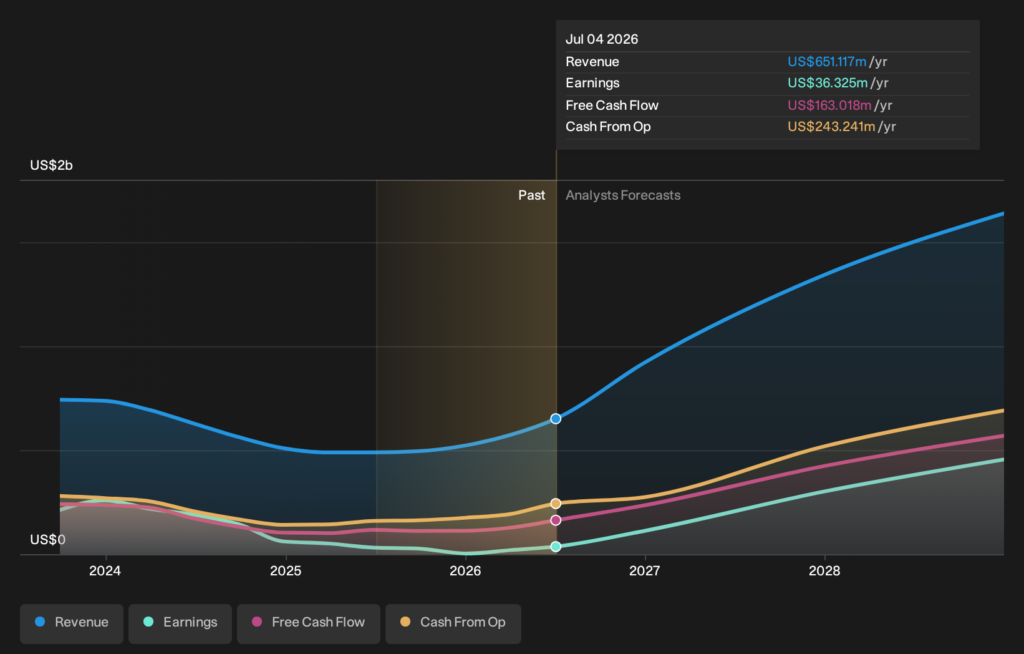The width and height of the screenshot is (1024, 654).
Task: Toggle the Earnings legend series
Action: point(180,623)
